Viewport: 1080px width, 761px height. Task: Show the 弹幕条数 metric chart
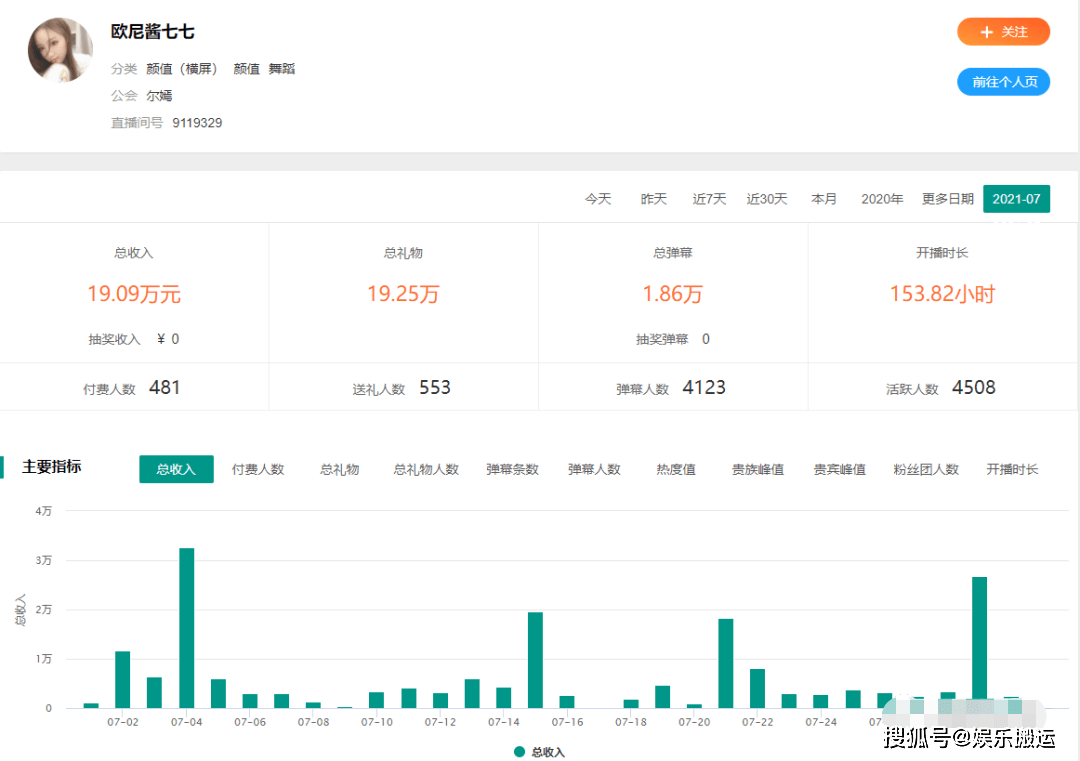pyautogui.click(x=512, y=469)
